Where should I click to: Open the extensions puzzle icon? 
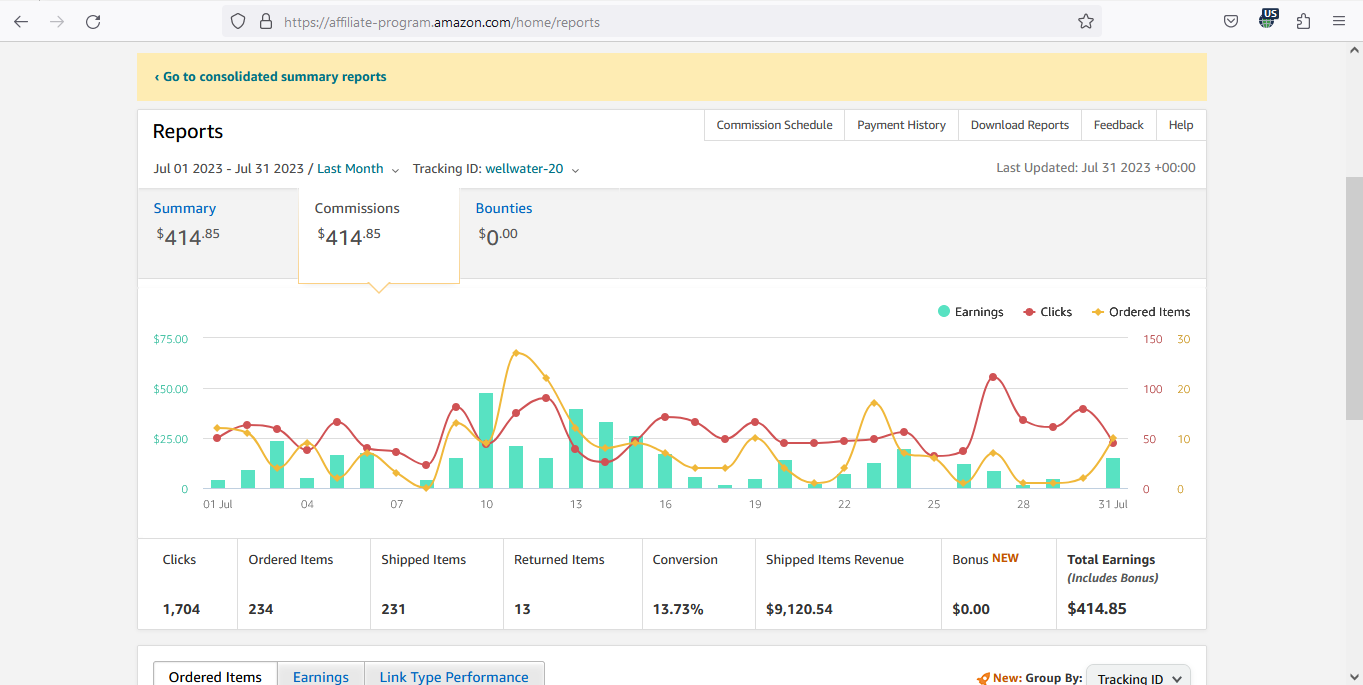click(x=1303, y=21)
